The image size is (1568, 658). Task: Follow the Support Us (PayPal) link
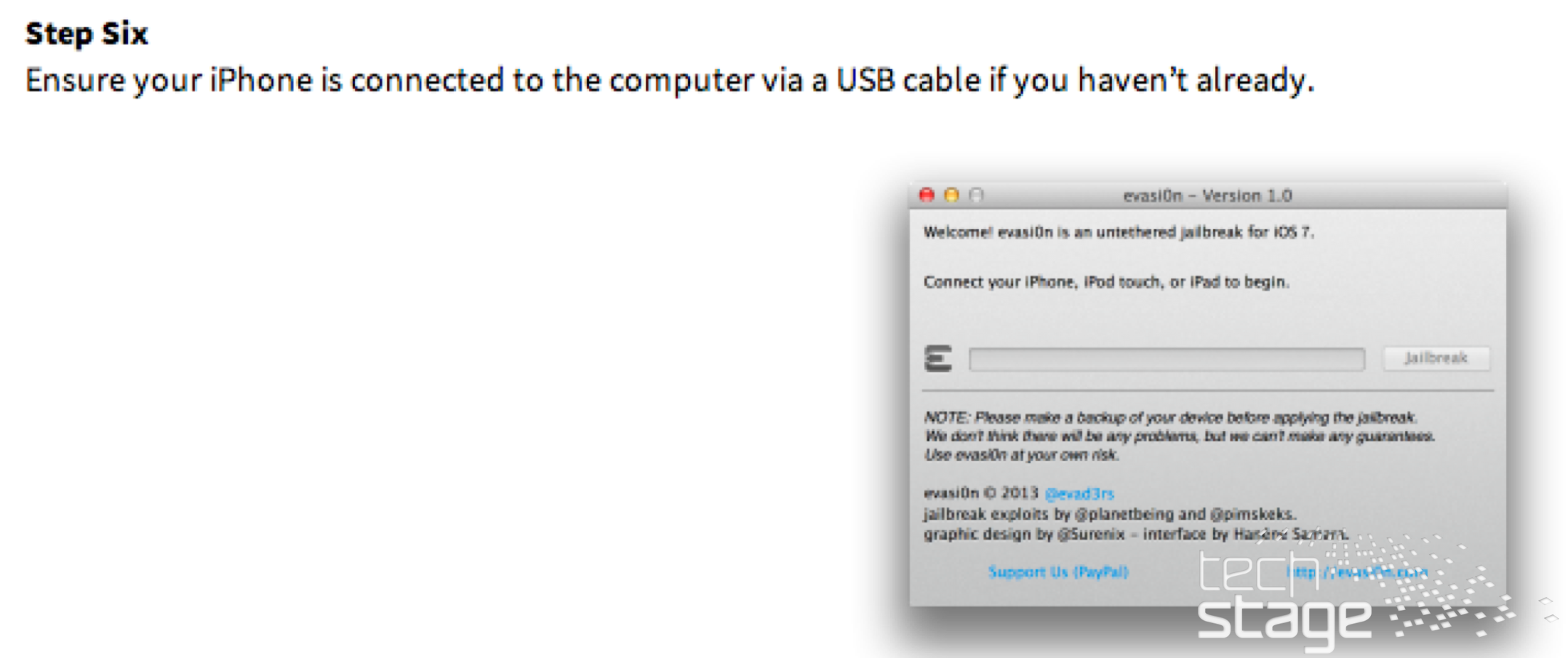[1058, 572]
